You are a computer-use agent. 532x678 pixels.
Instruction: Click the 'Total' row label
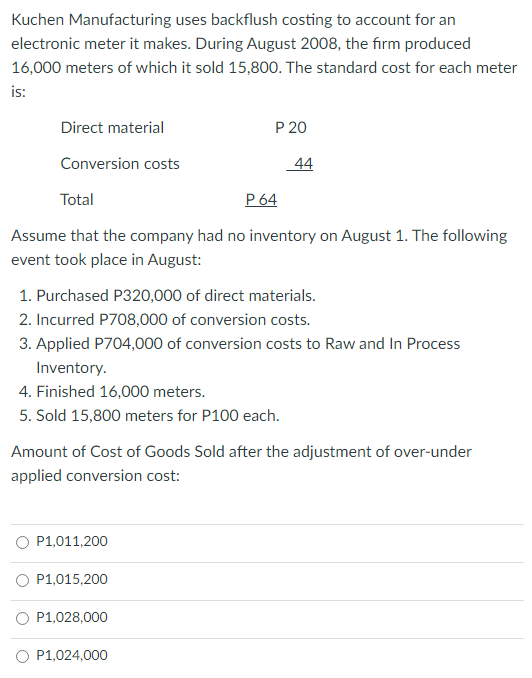click(77, 200)
